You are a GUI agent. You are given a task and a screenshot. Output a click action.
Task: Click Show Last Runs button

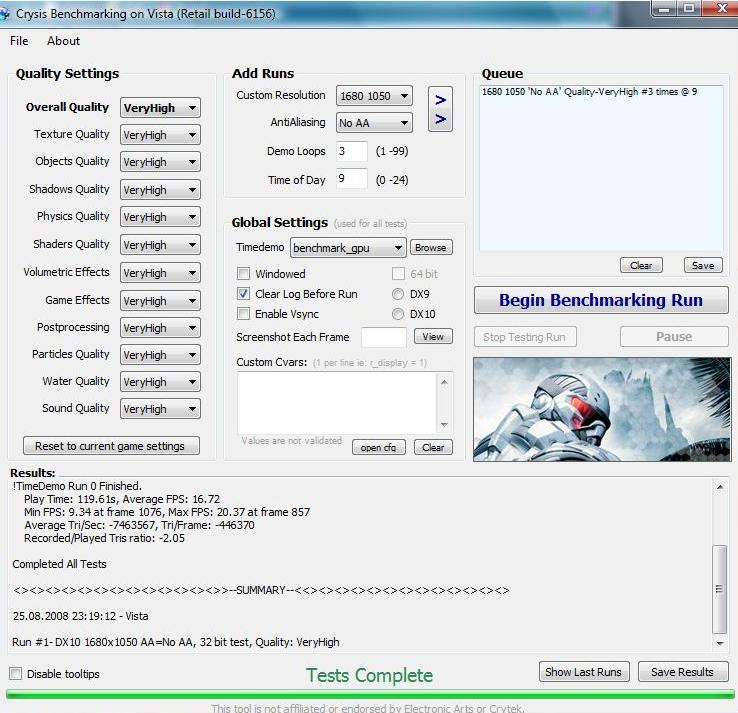pos(584,672)
